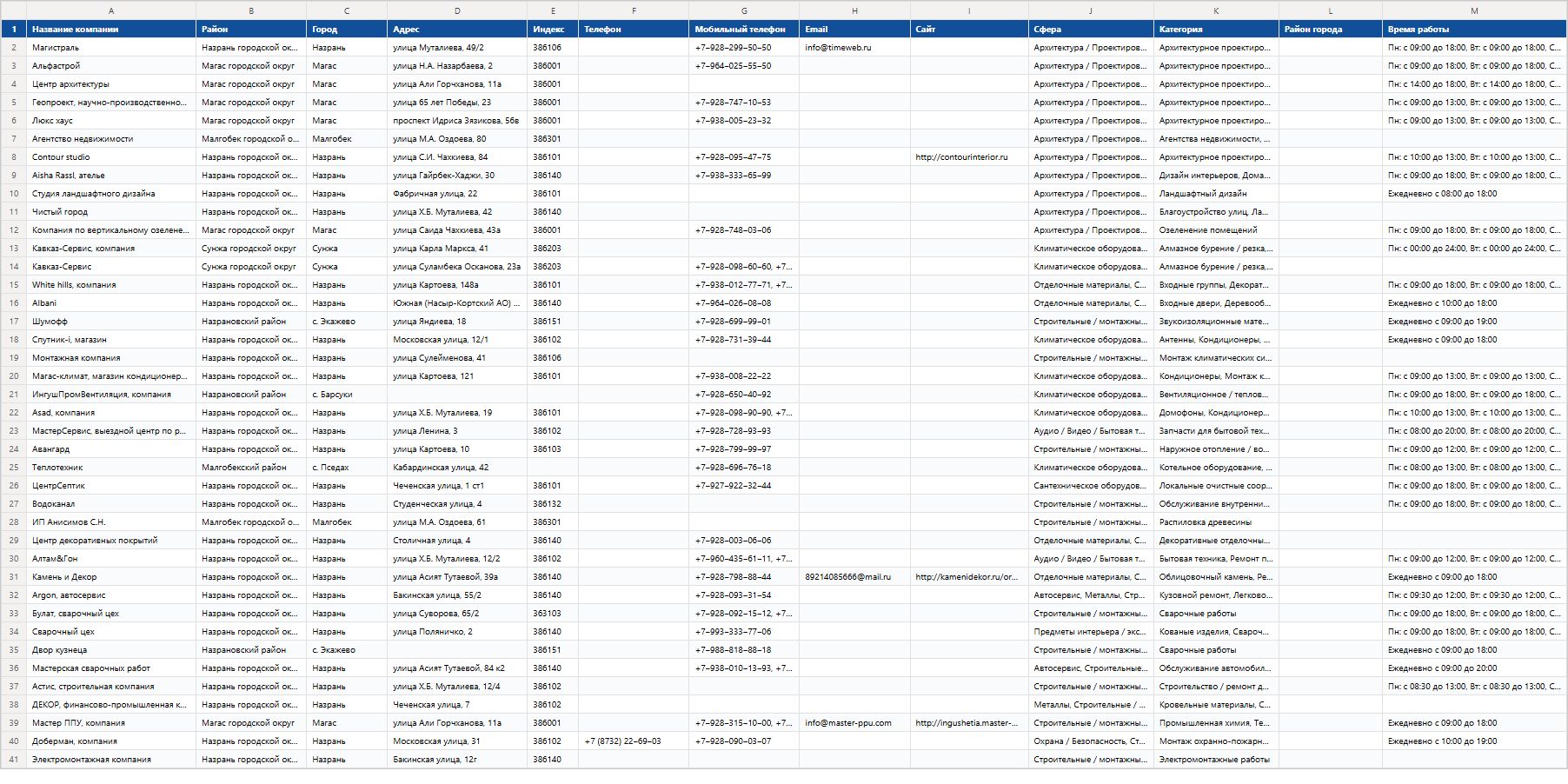Select column E header letter
This screenshot has height=784, width=1568.
coord(553,10)
